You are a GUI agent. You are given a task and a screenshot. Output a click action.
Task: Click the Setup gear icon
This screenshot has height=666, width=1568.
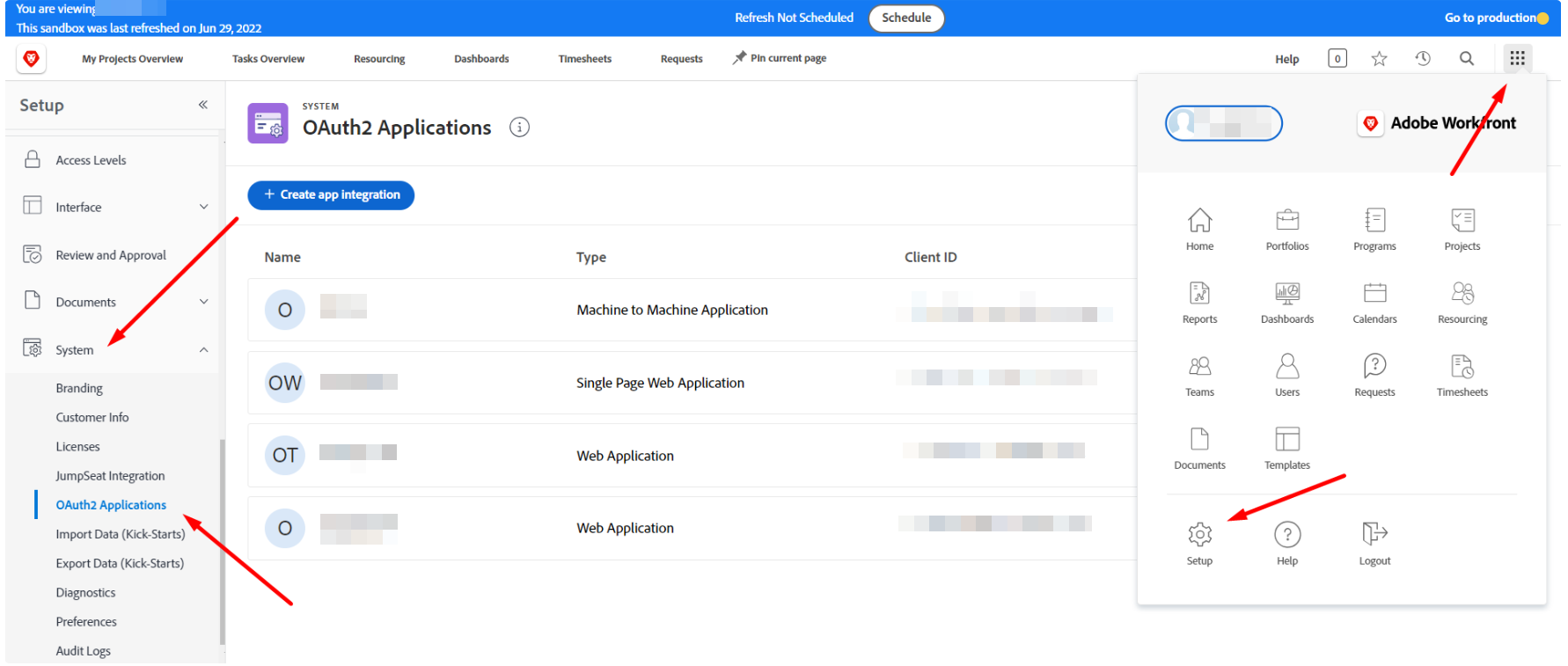(x=1199, y=535)
